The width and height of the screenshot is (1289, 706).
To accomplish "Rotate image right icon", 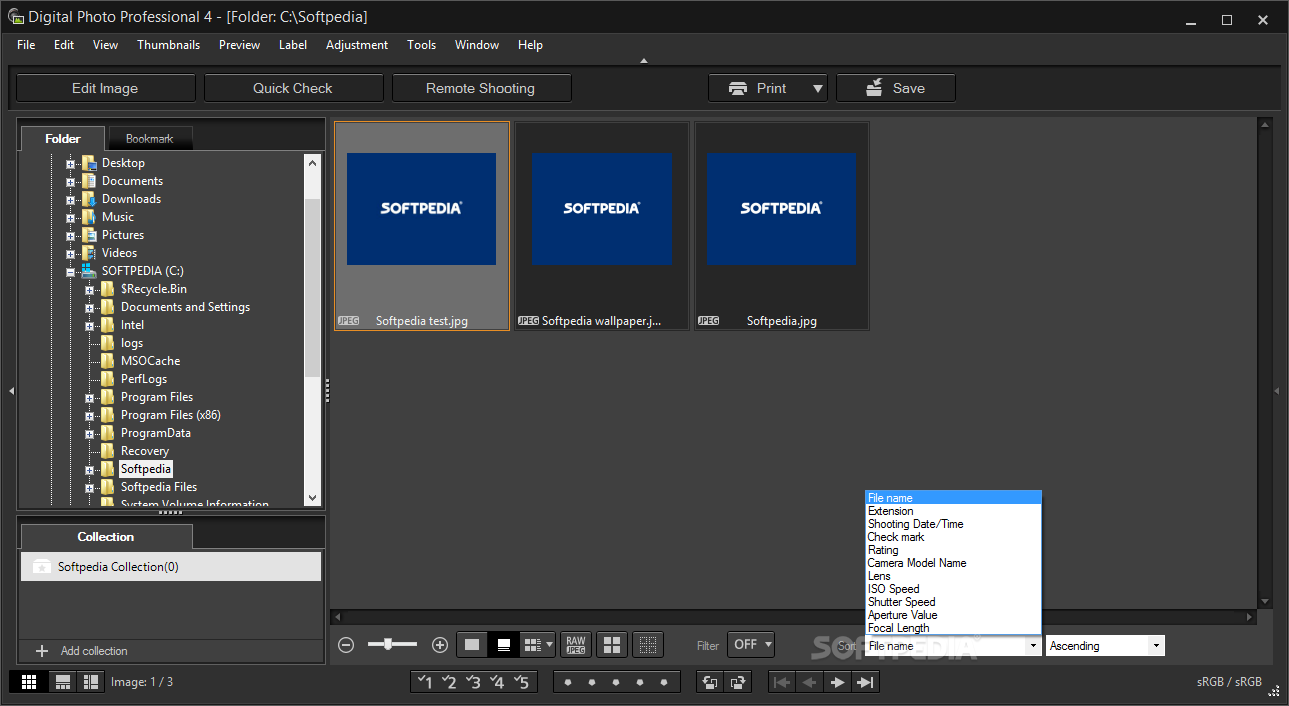I will [738, 682].
